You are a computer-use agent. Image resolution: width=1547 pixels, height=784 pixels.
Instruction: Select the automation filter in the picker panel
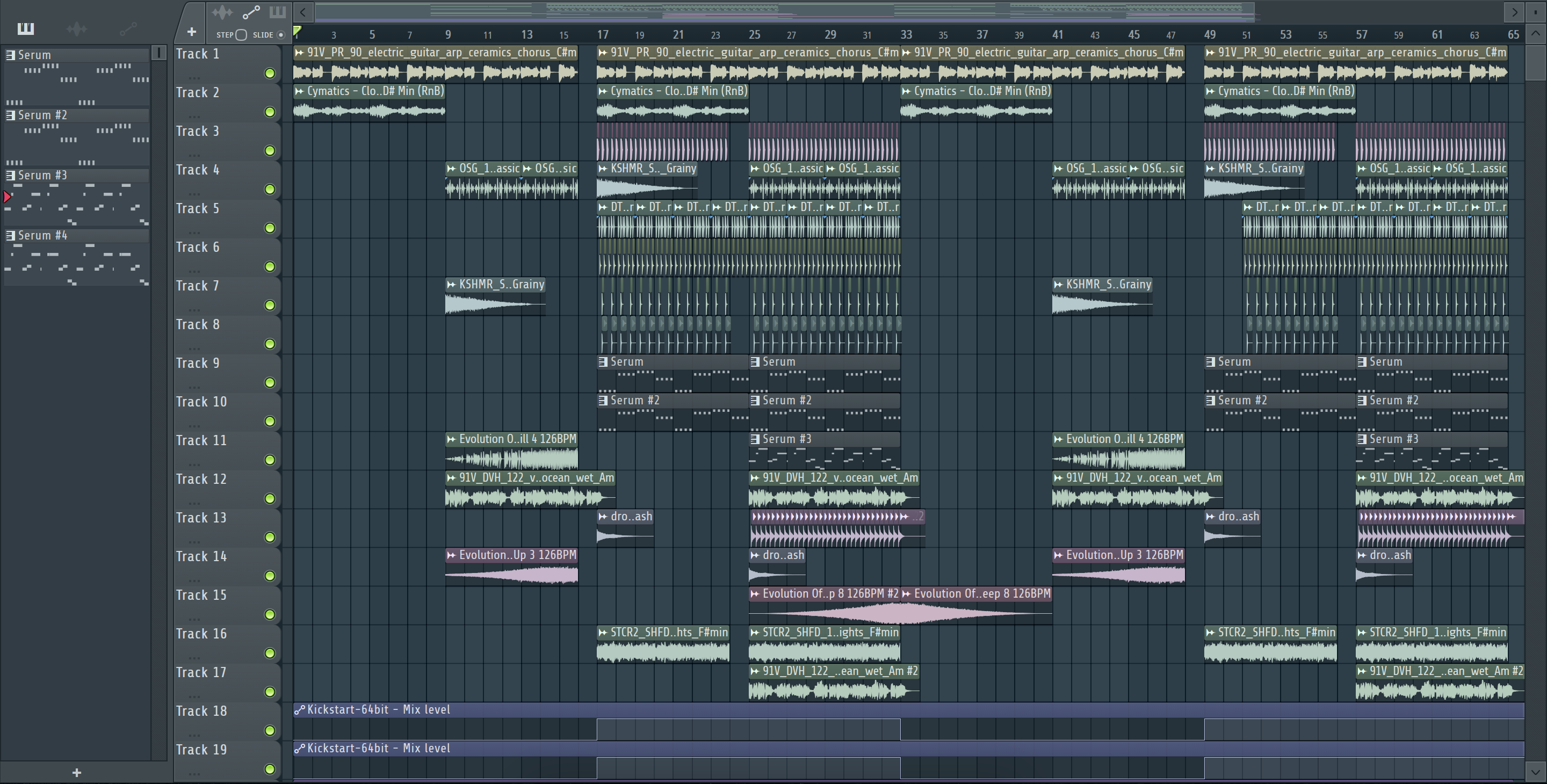128,28
